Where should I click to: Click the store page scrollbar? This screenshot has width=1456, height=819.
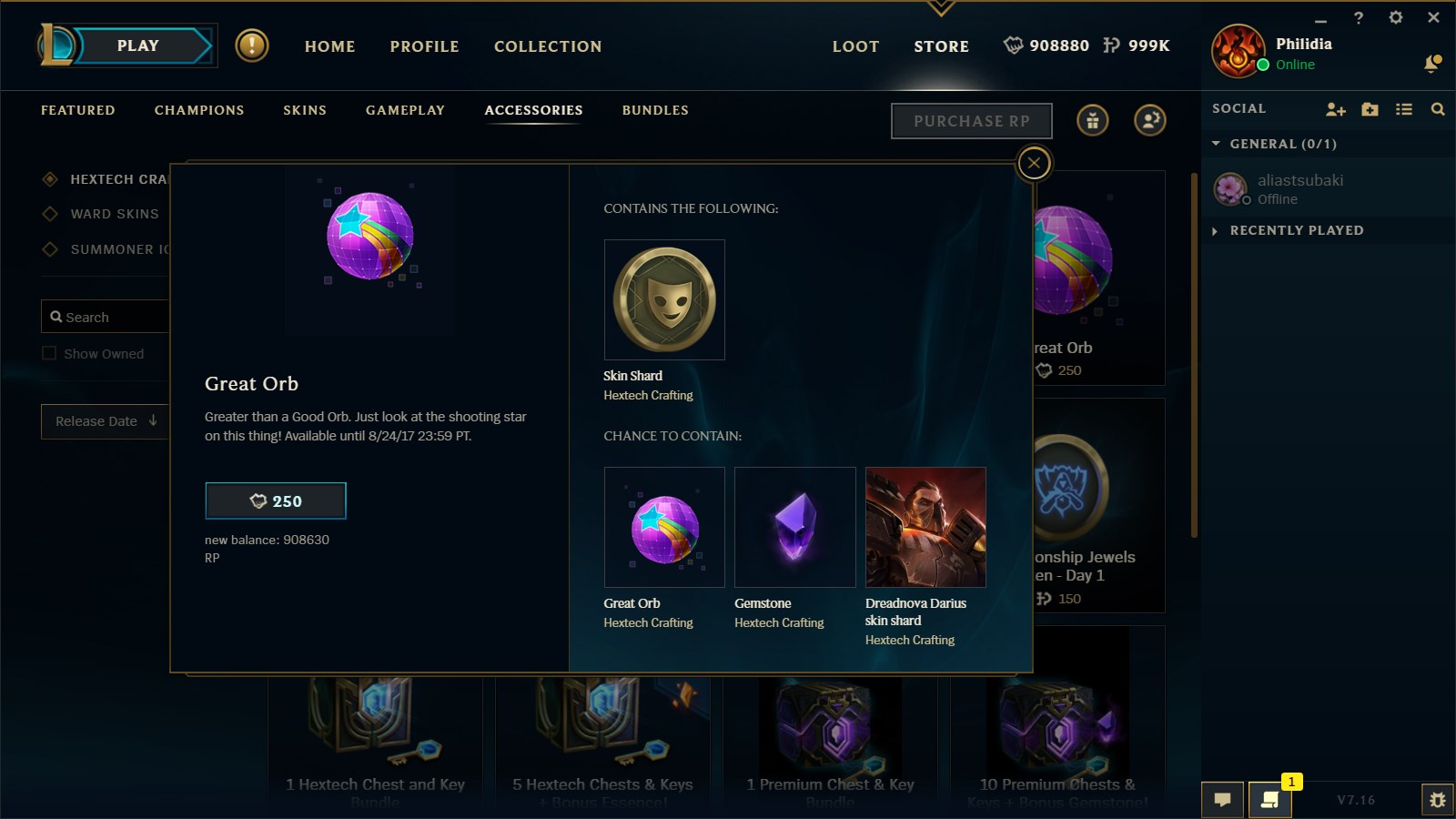pos(1194,355)
